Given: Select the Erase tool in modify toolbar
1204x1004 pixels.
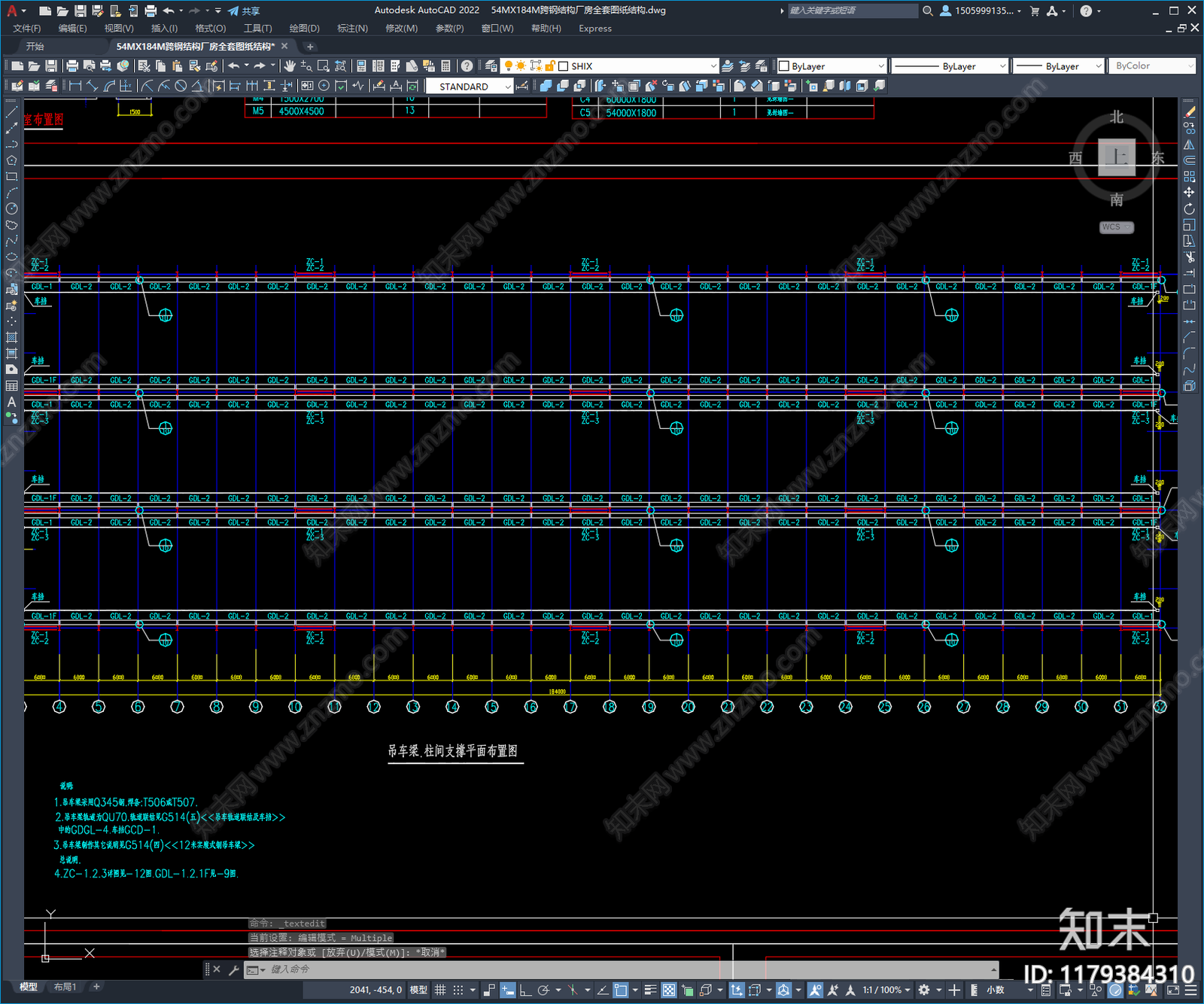Looking at the screenshot, I should 1190,112.
